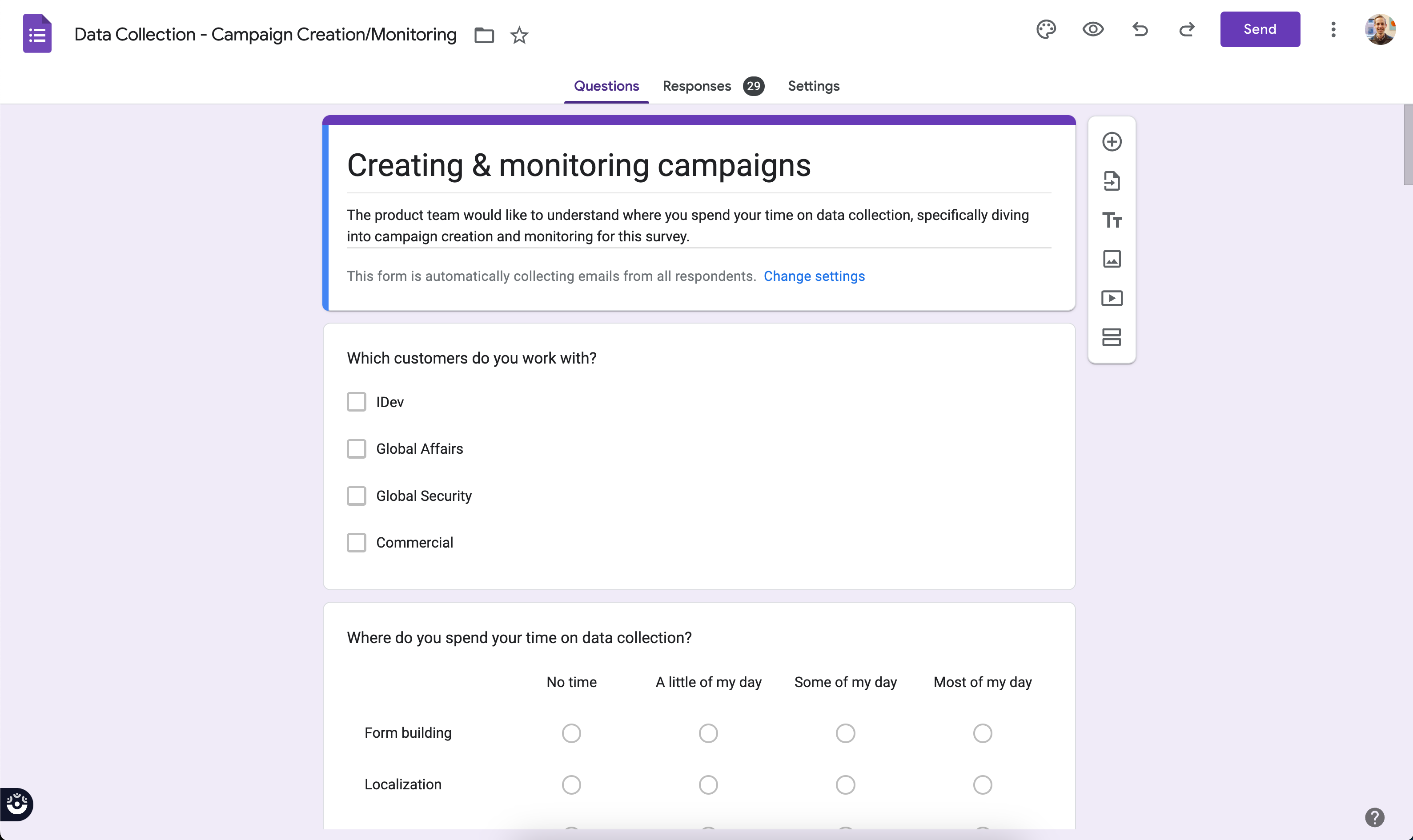
Task: Check the IDev checkbox
Action: pos(357,401)
